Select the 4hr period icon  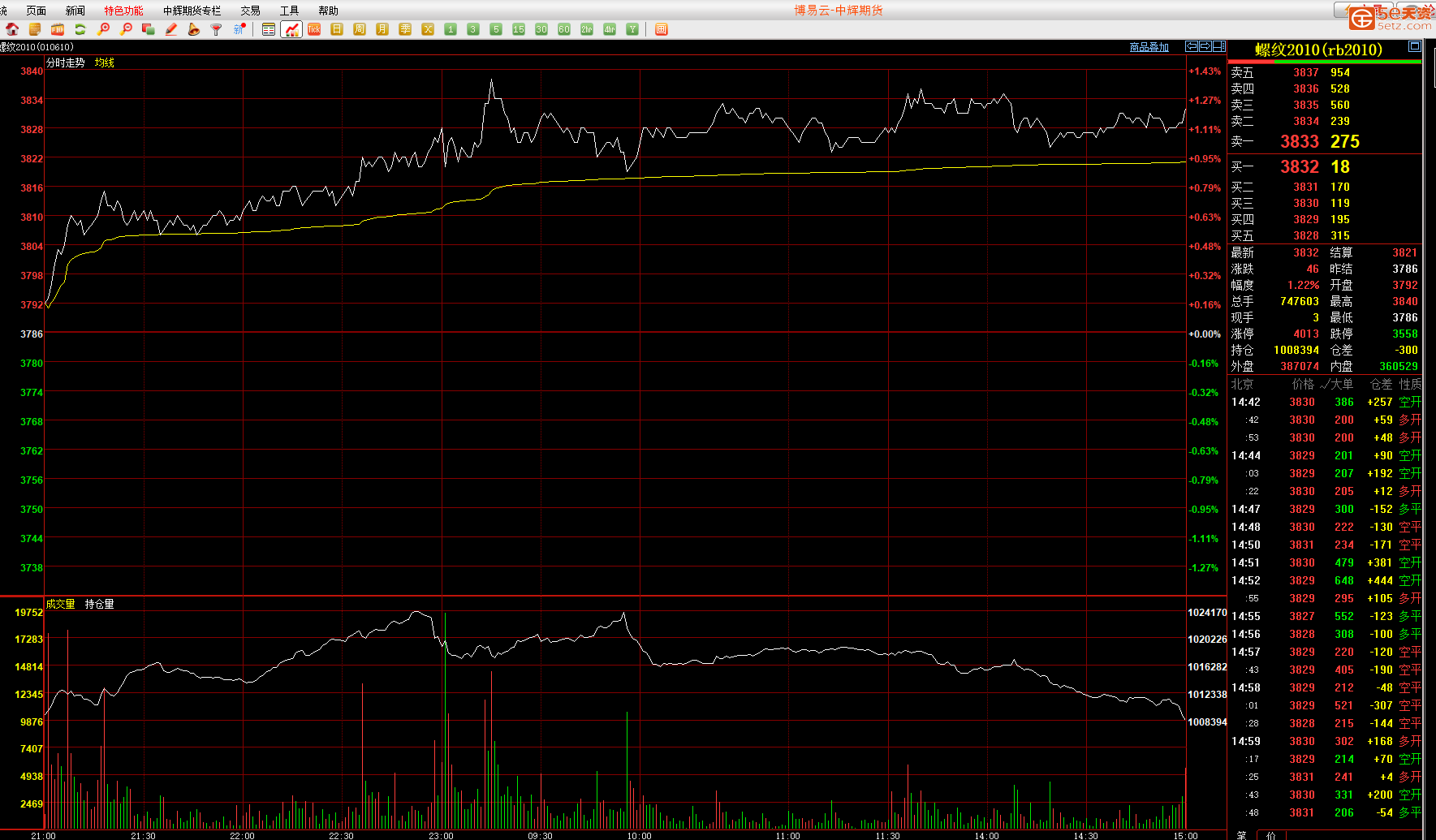pos(610,29)
